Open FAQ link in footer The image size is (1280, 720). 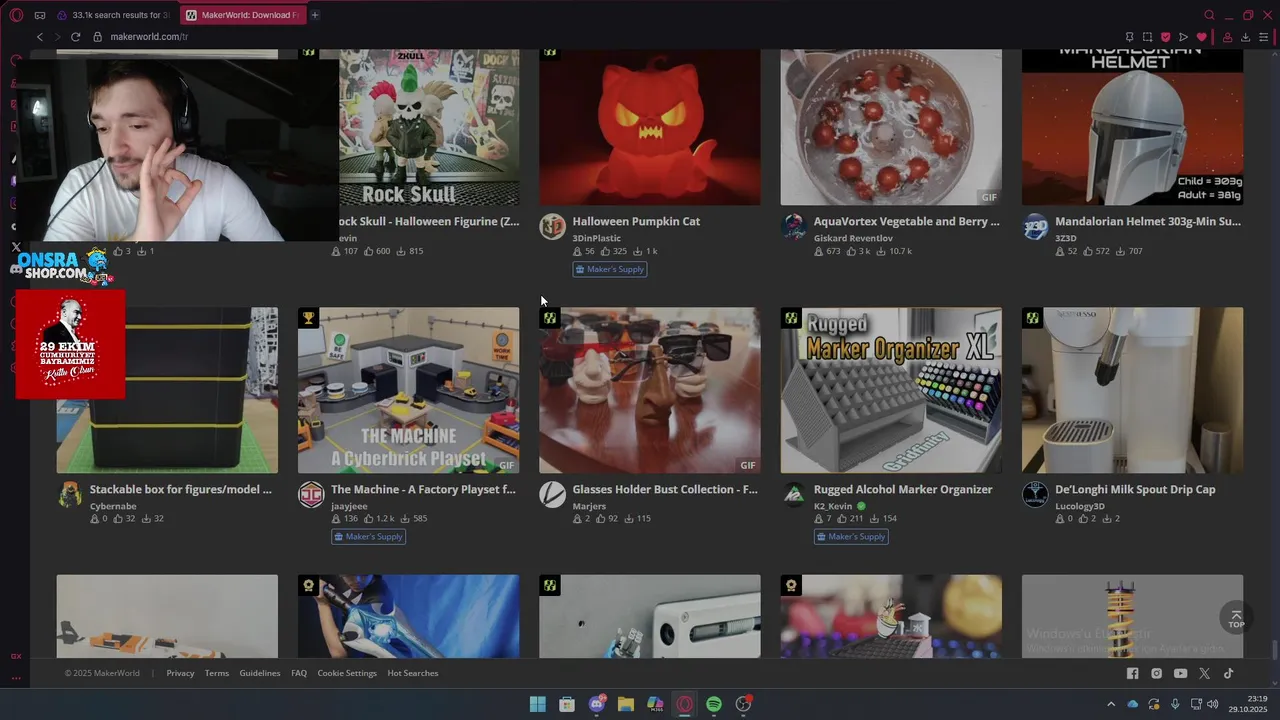(x=299, y=673)
